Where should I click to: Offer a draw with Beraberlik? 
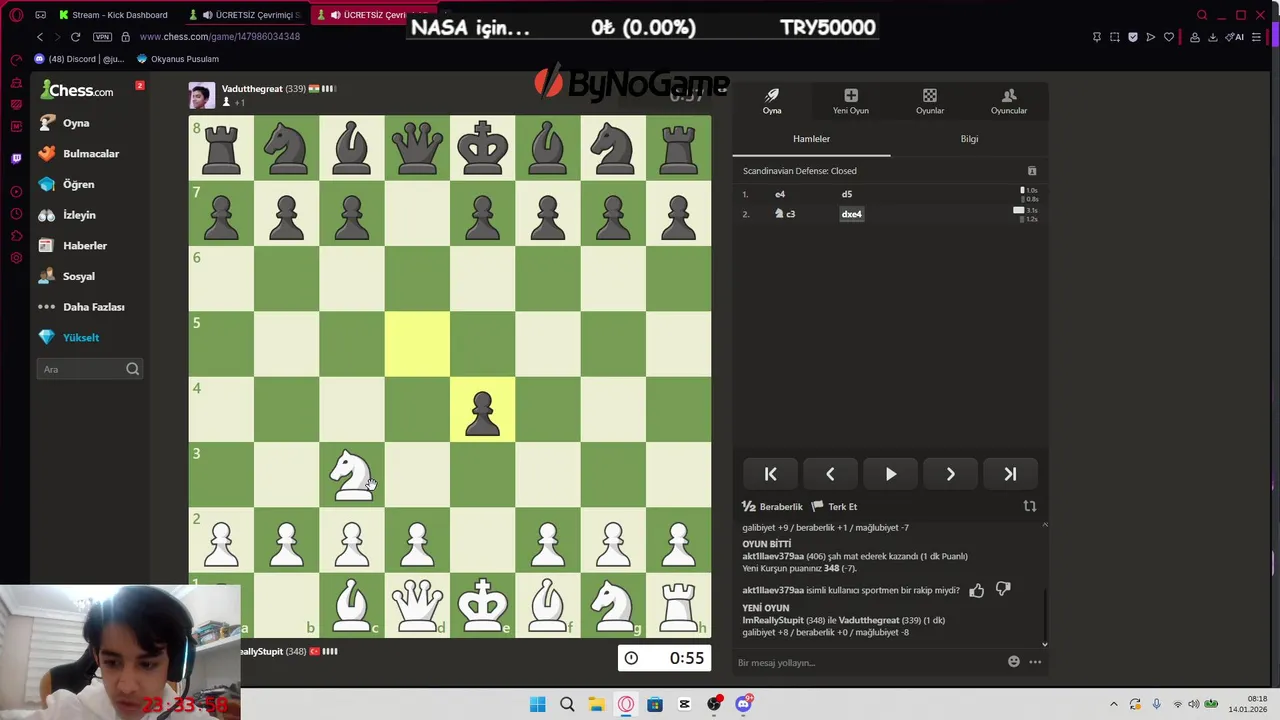point(772,507)
